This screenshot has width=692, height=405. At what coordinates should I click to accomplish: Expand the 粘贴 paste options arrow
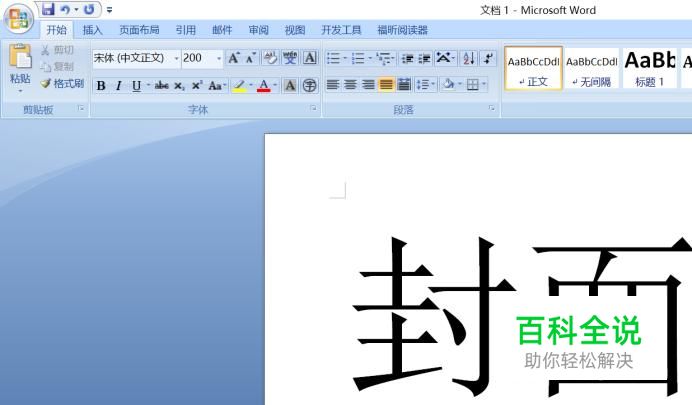pos(20,91)
